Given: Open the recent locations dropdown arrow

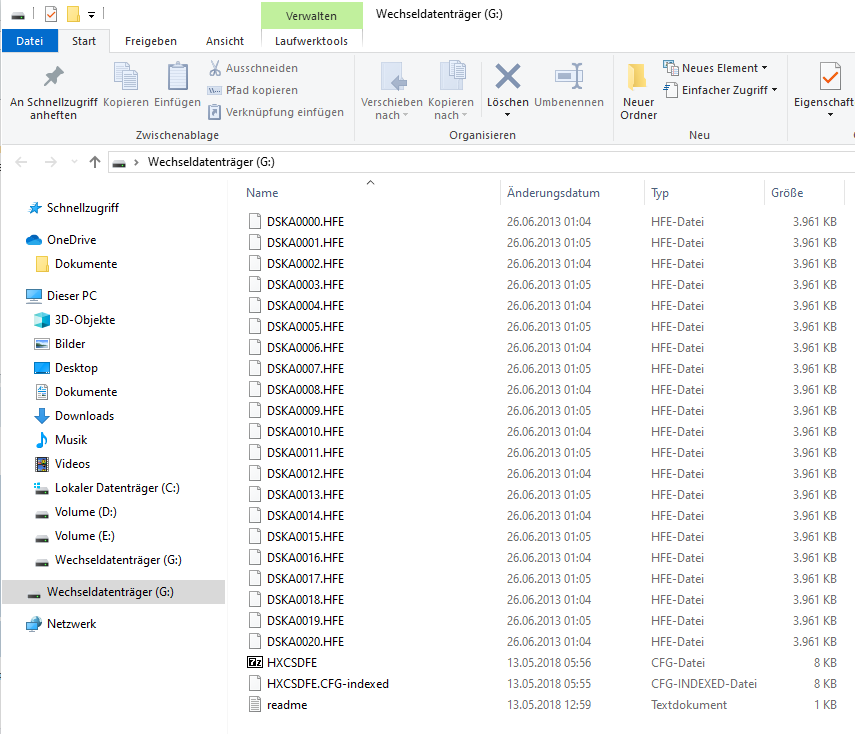Looking at the screenshot, I should (74, 162).
